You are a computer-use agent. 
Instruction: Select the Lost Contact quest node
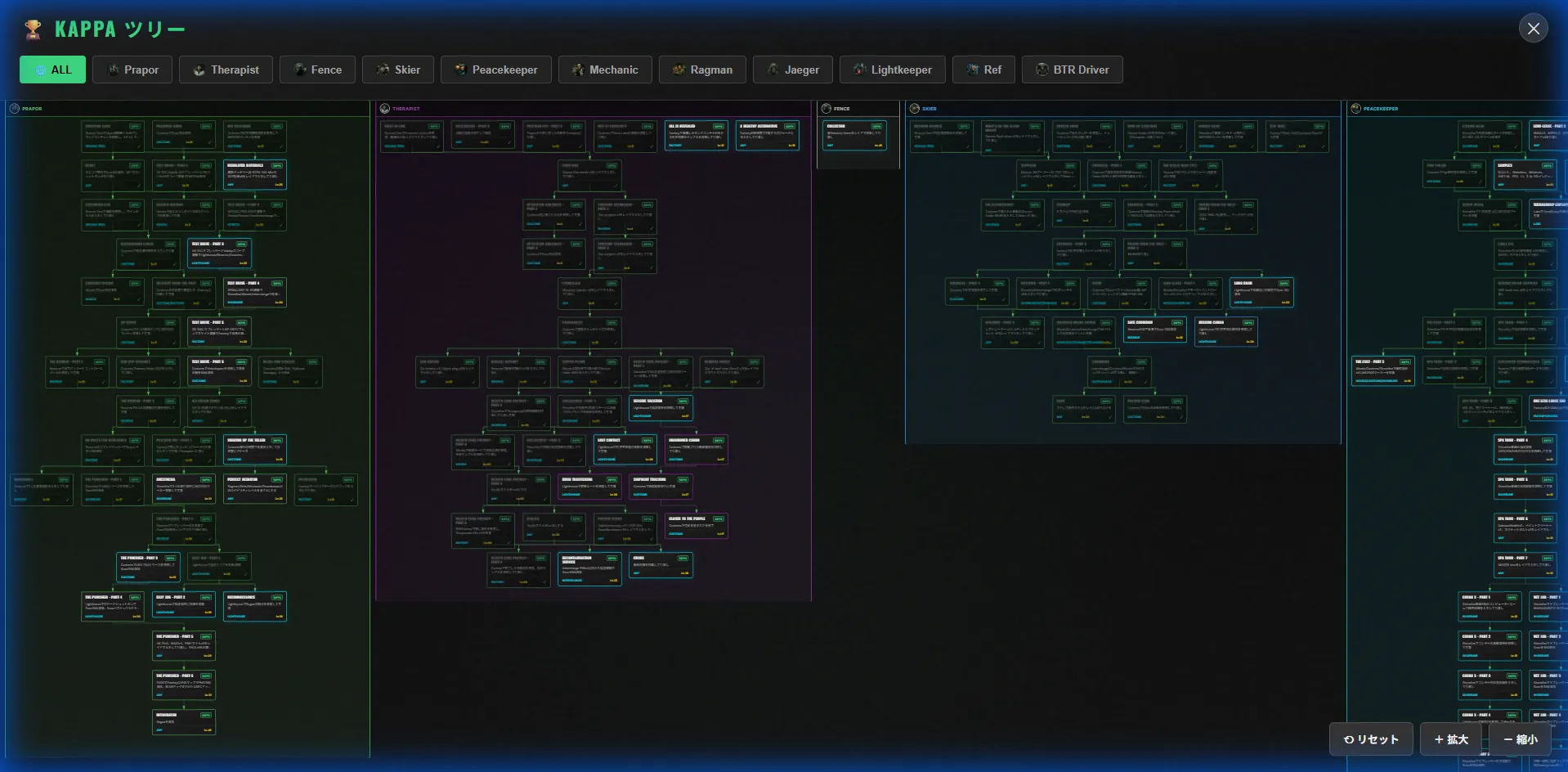click(625, 450)
